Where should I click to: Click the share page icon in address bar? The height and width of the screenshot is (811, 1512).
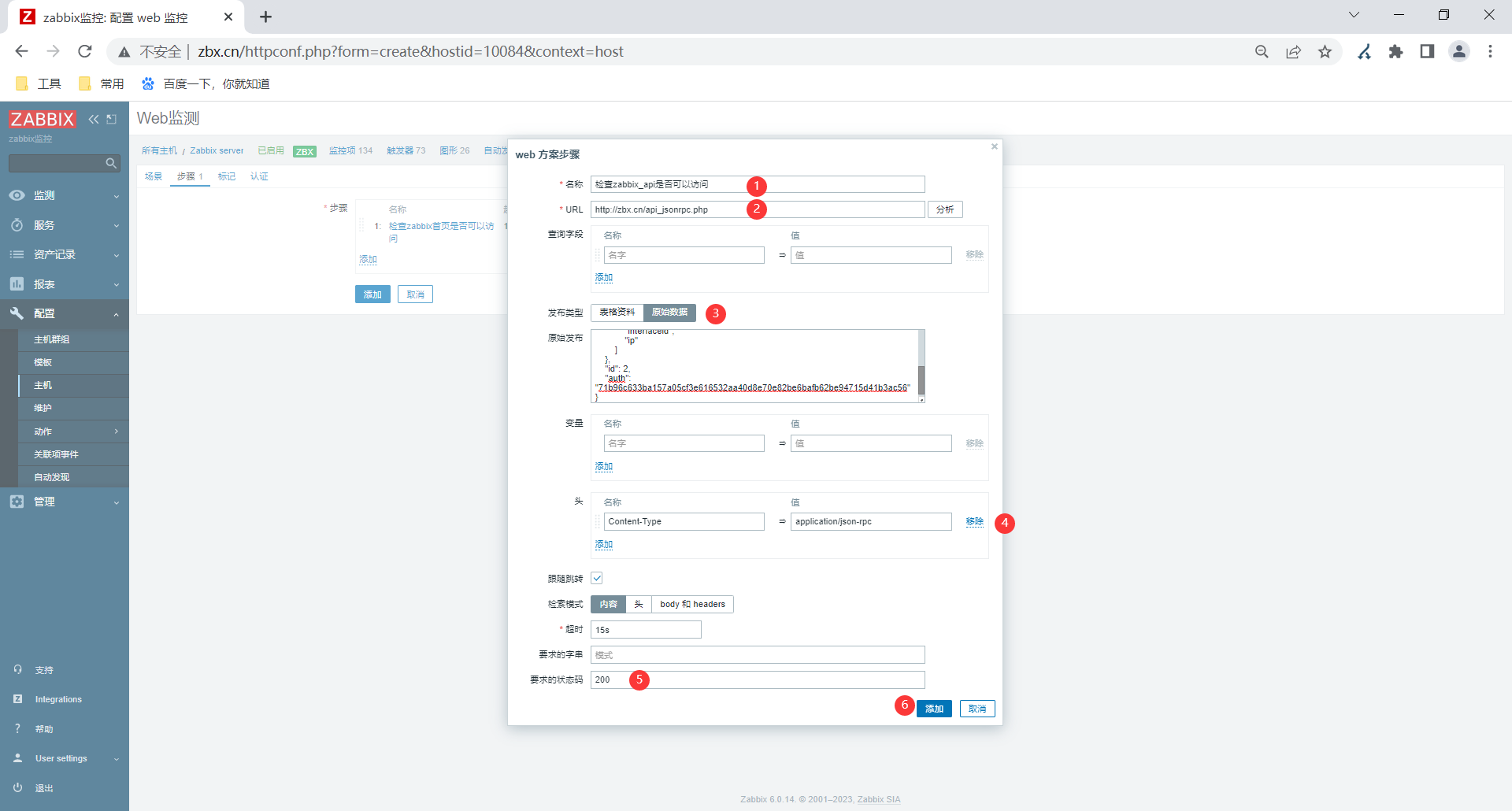point(1294,51)
